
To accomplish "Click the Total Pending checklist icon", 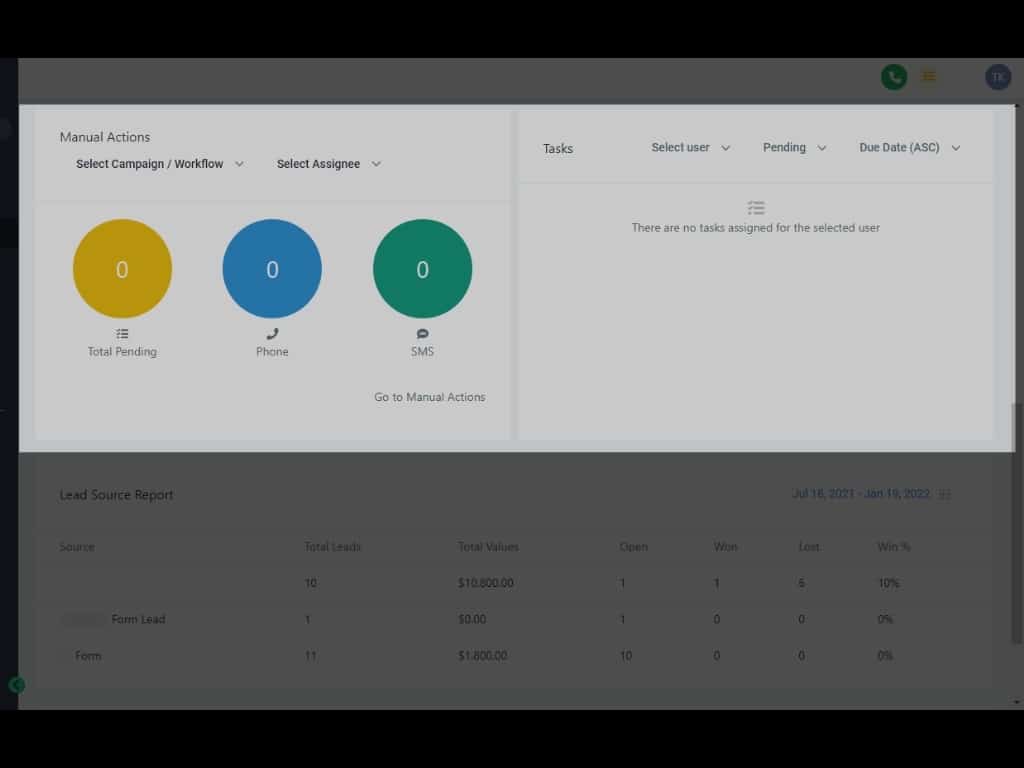I will coord(122,334).
